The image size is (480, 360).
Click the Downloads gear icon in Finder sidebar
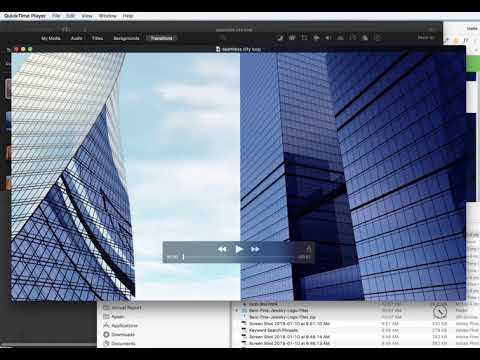[106, 334]
